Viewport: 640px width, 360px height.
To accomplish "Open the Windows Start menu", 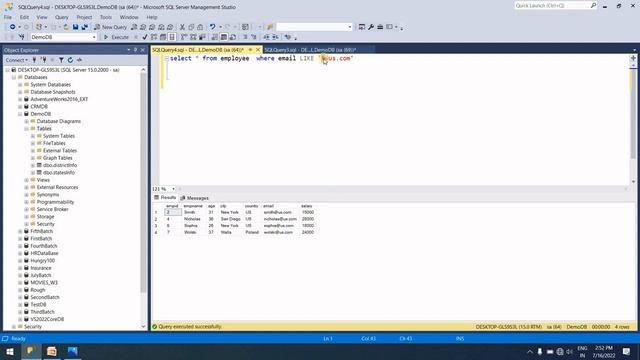I will click(10, 351).
